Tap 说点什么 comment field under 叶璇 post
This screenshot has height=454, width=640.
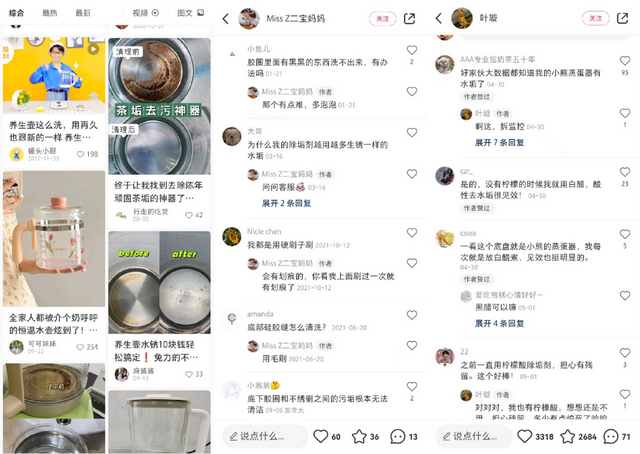[x=473, y=436]
